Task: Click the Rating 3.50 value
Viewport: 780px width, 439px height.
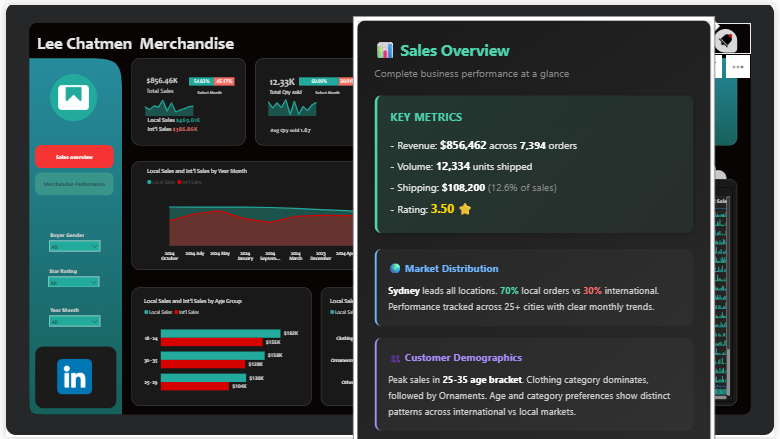Action: [x=442, y=209]
